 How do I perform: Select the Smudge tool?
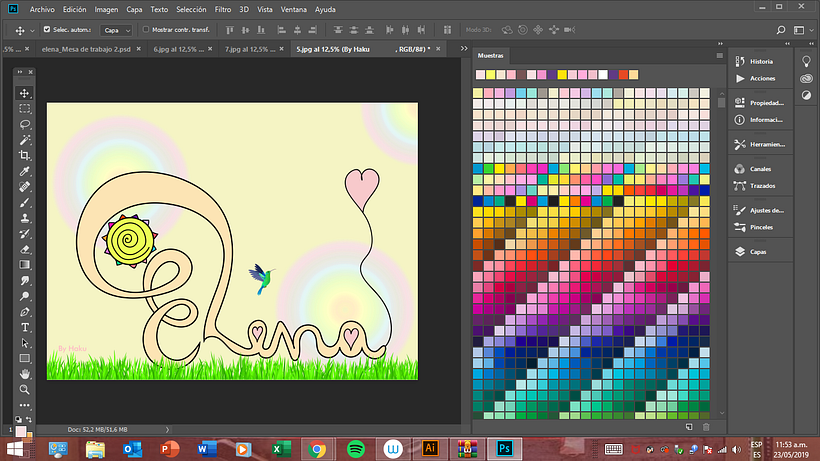[x=25, y=281]
